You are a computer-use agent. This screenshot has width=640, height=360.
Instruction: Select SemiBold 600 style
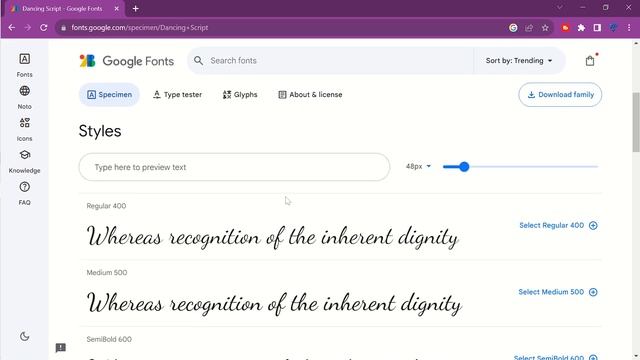coord(556,358)
